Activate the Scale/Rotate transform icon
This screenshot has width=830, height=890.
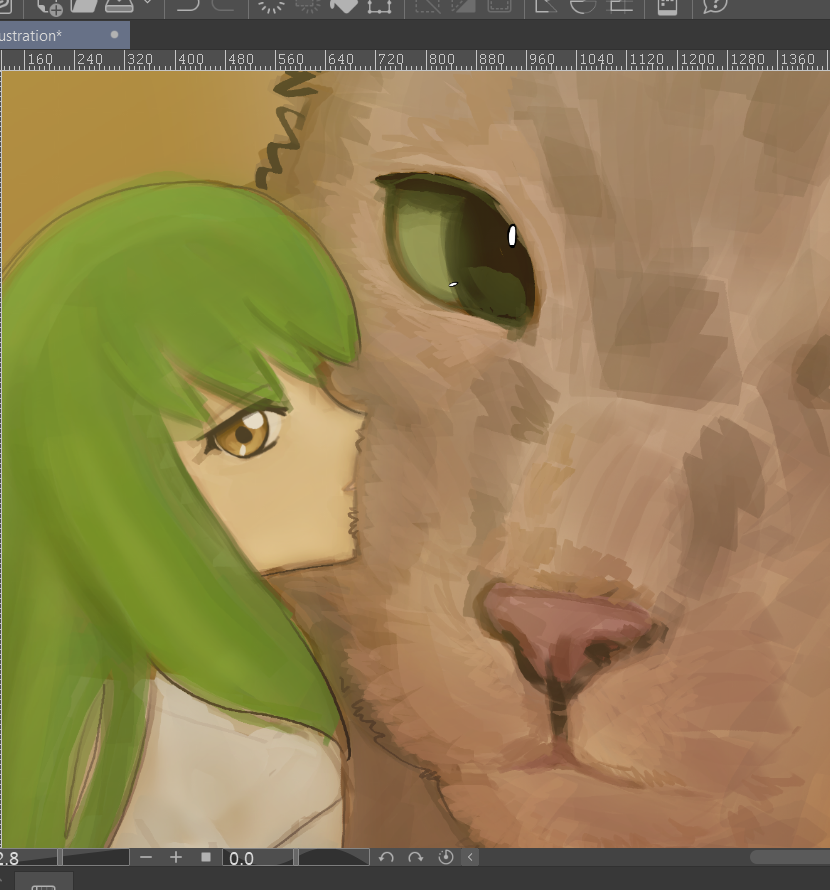coord(379,5)
